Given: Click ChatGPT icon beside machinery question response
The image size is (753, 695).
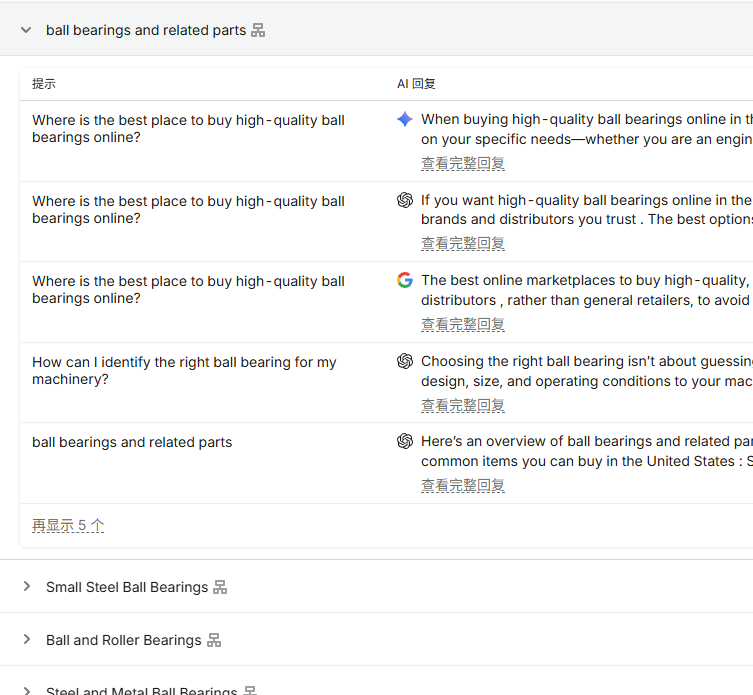Looking at the screenshot, I should pyautogui.click(x=405, y=361).
